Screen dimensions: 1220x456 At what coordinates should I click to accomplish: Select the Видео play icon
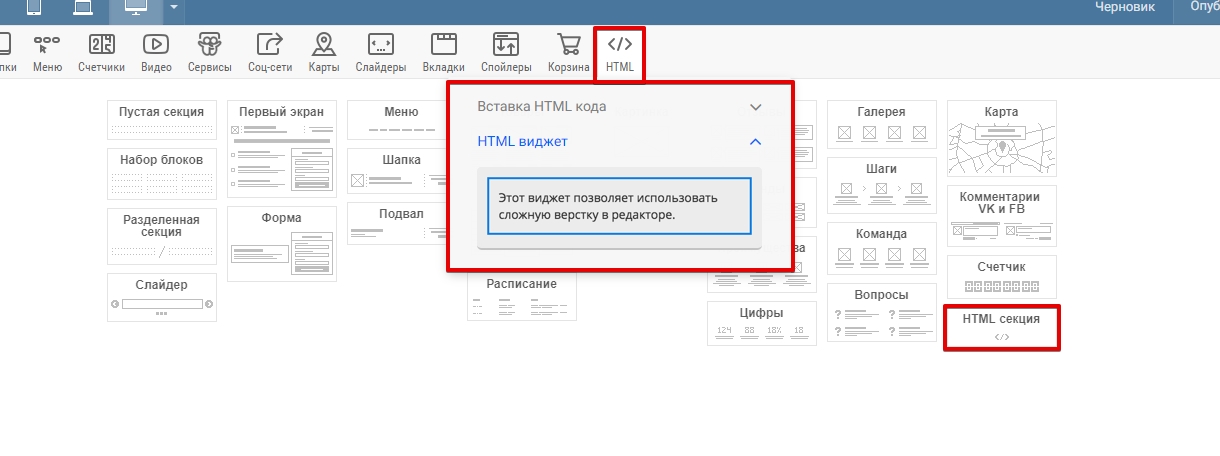coord(155,53)
